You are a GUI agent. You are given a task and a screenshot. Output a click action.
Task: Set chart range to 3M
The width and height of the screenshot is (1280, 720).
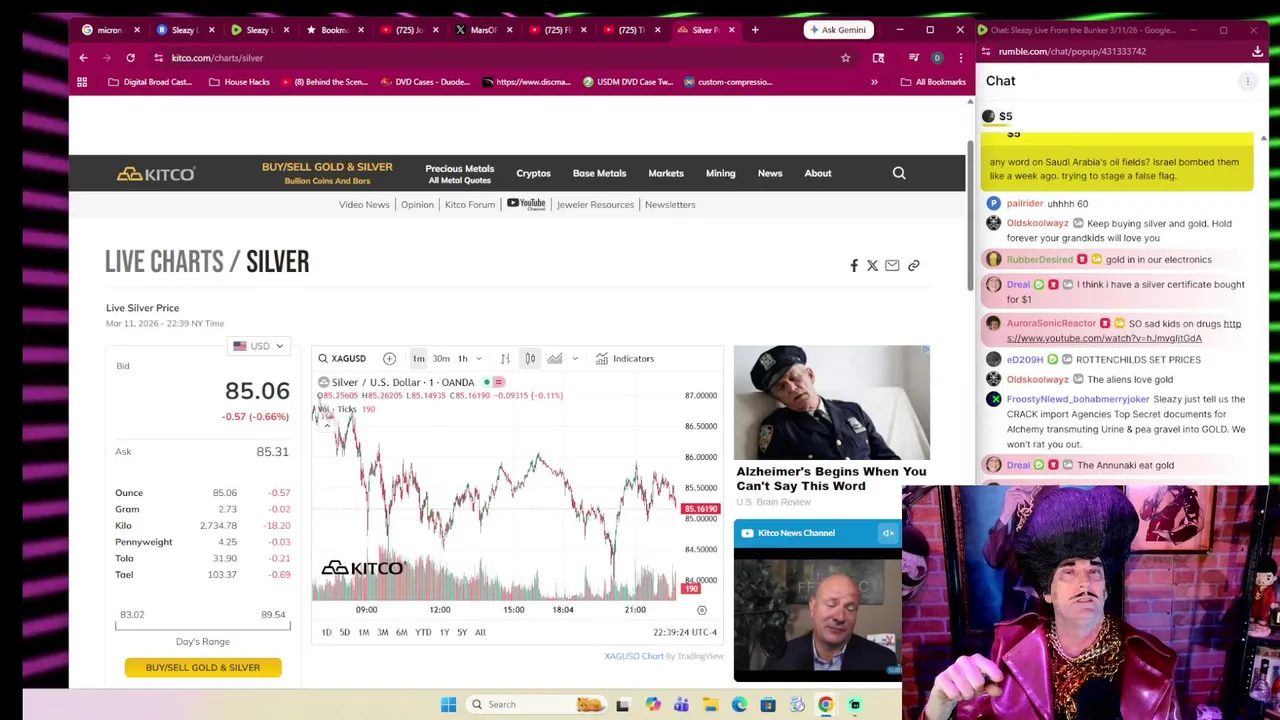click(382, 632)
